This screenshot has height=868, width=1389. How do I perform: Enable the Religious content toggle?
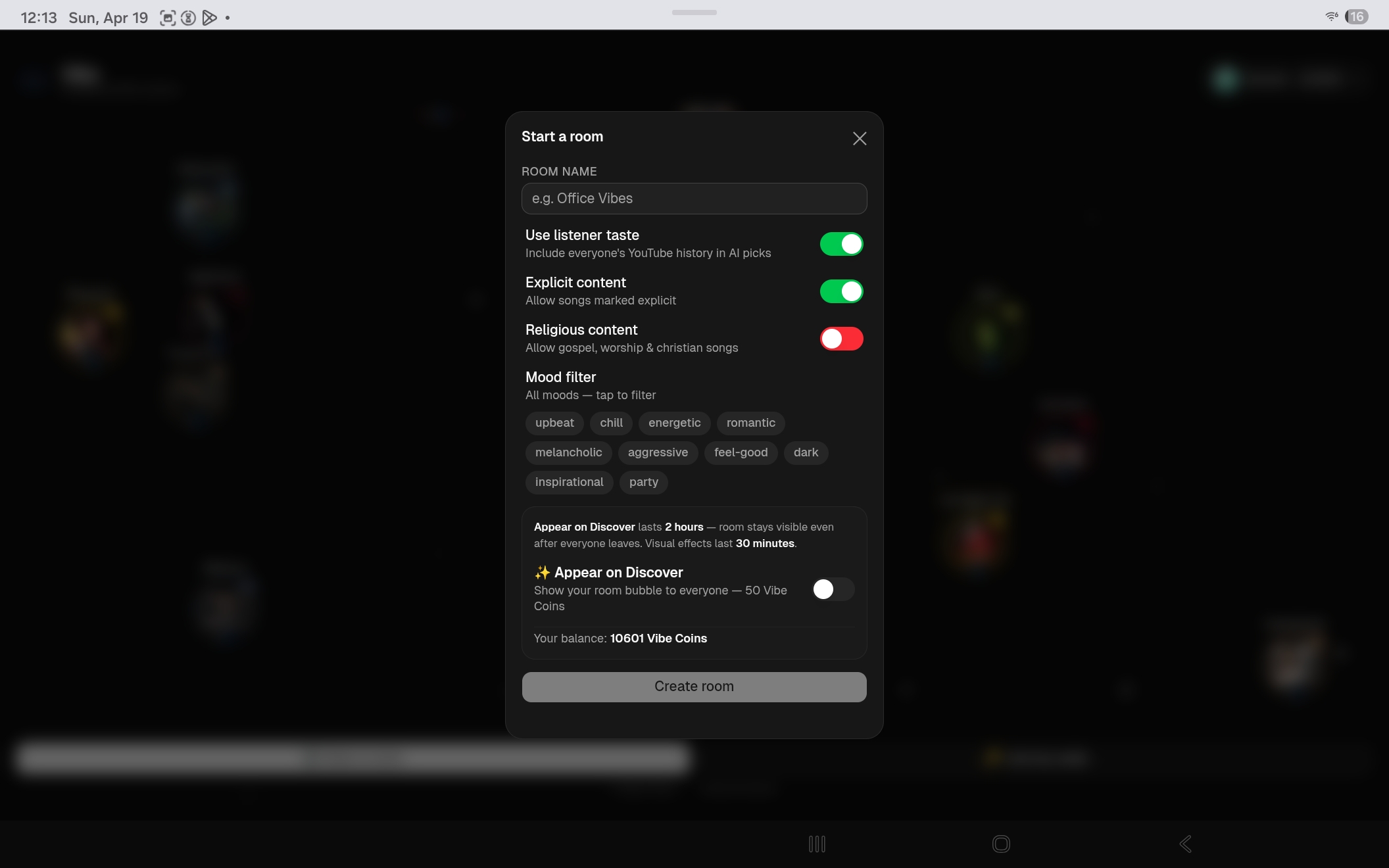click(841, 339)
